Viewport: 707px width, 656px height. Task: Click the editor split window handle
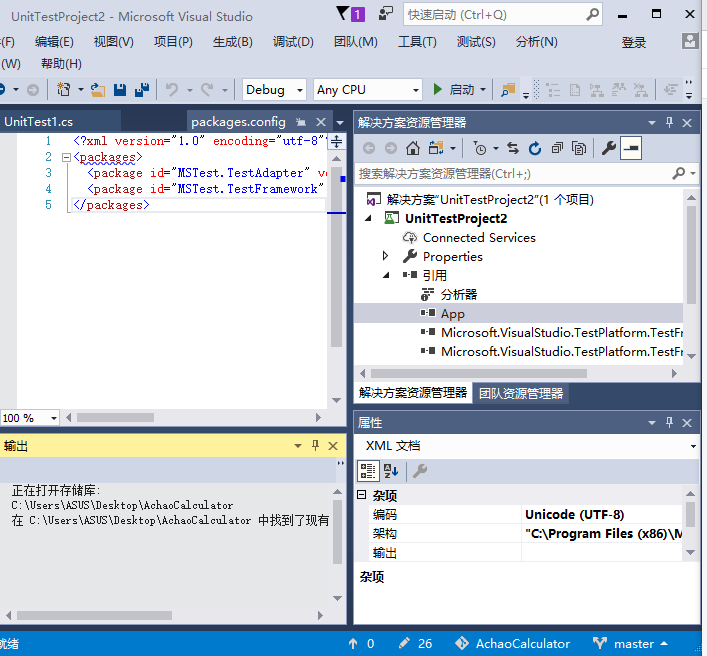pyautogui.click(x=336, y=142)
